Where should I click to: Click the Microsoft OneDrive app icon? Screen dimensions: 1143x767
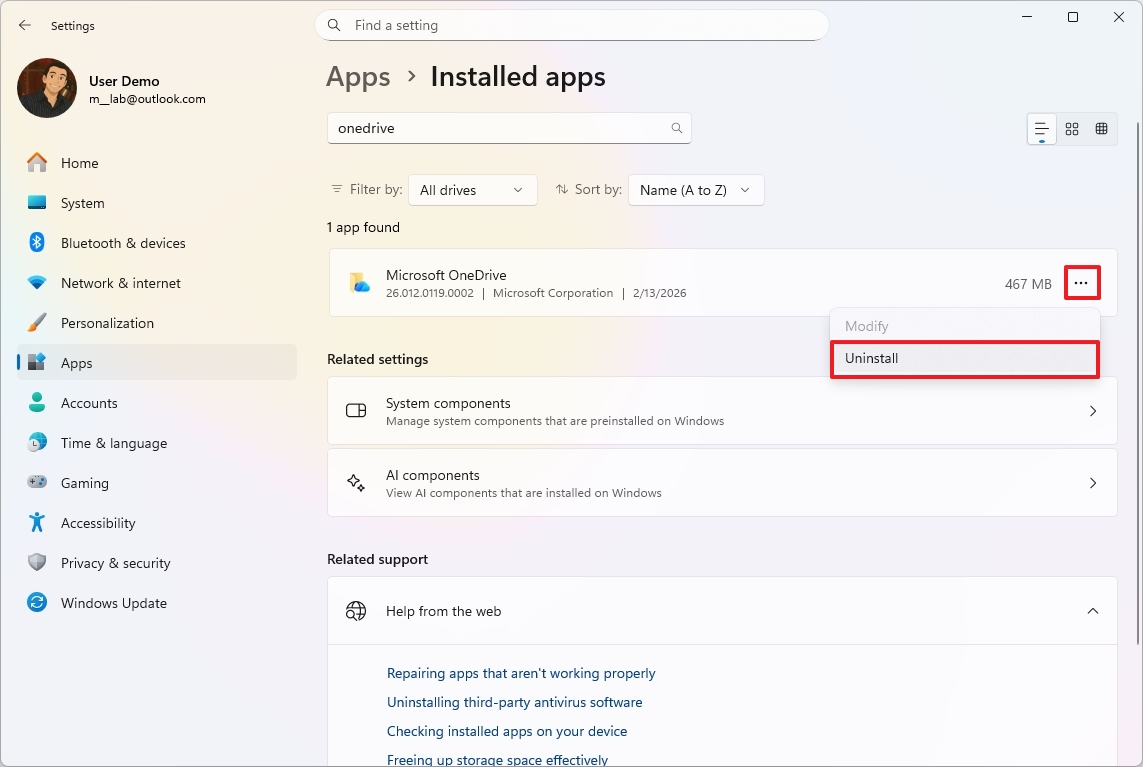pos(359,282)
